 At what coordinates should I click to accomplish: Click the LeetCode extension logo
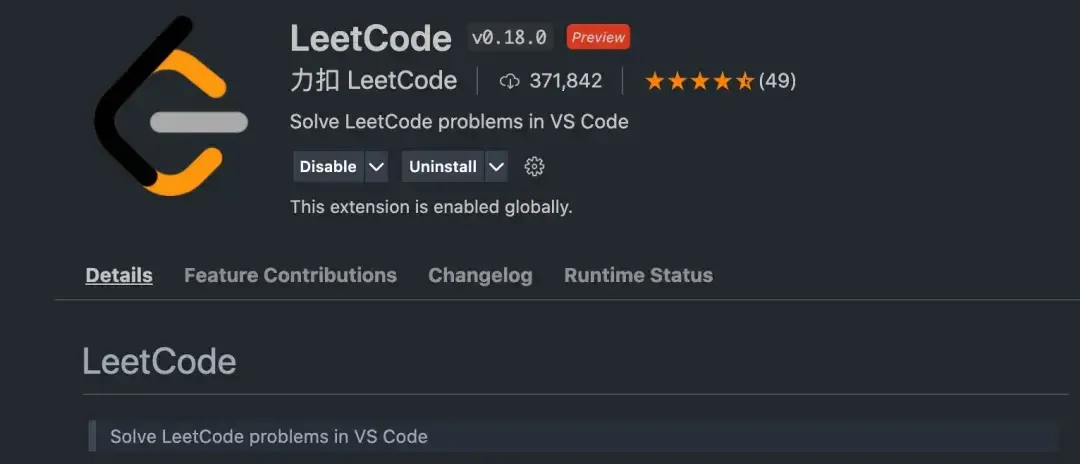point(170,106)
